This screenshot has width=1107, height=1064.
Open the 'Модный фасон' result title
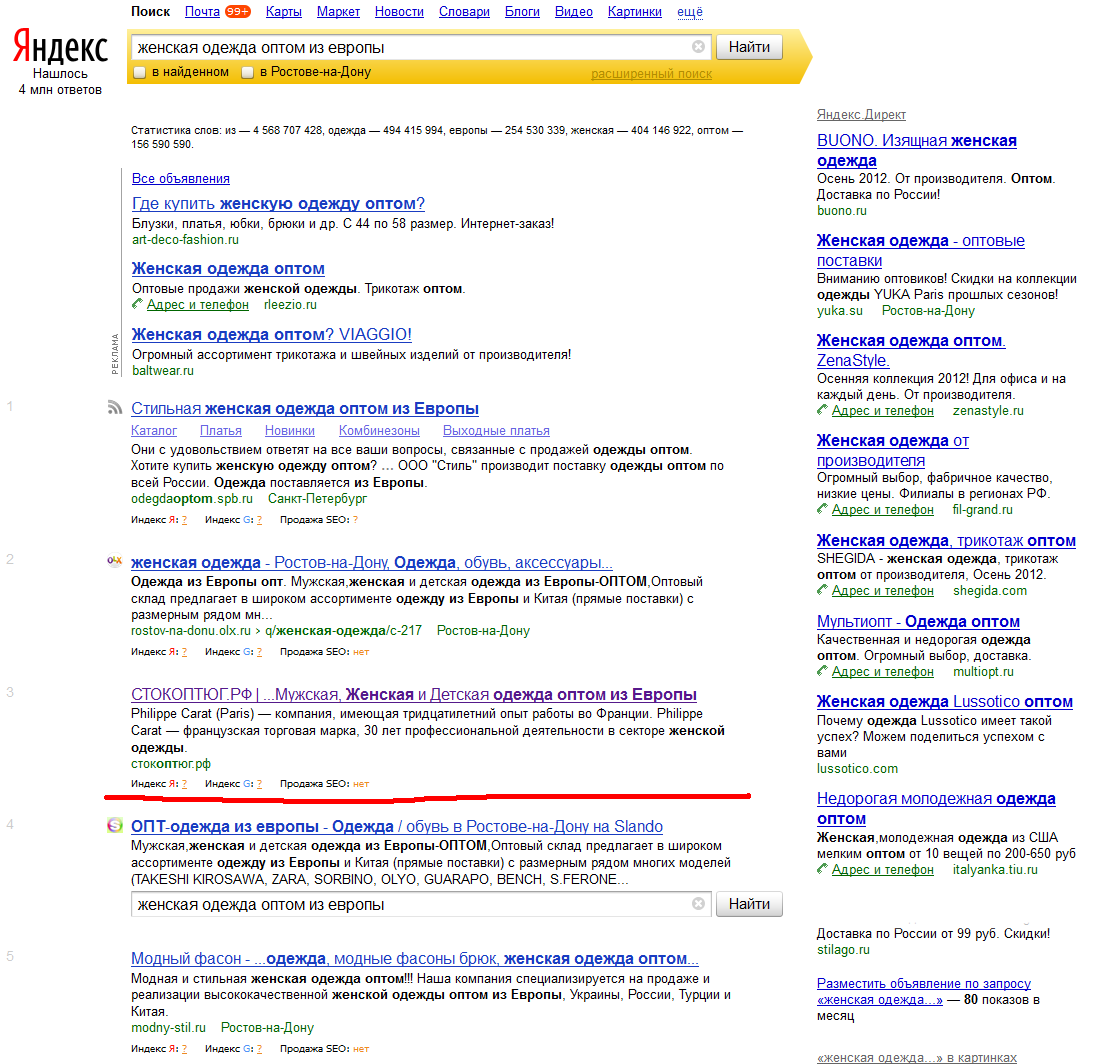415,958
